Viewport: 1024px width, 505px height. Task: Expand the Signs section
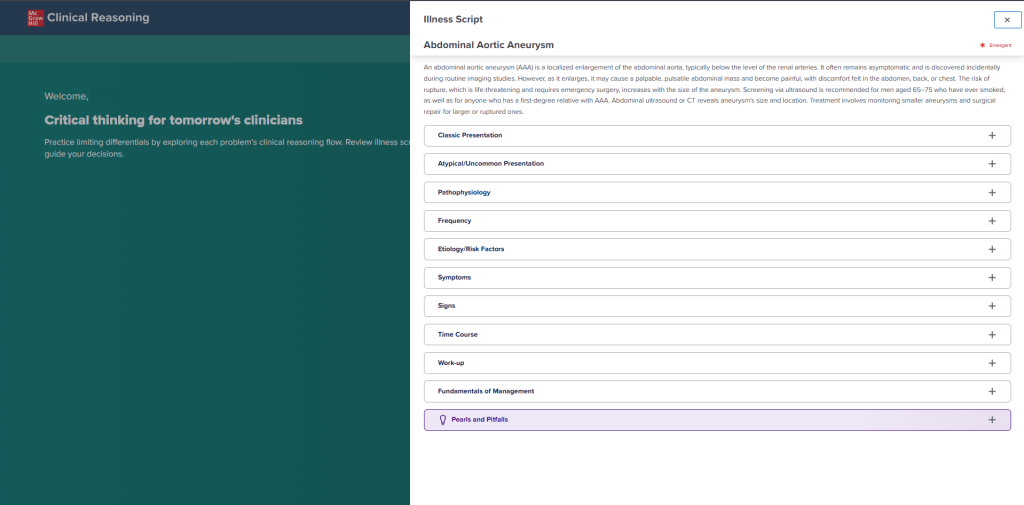pos(716,306)
